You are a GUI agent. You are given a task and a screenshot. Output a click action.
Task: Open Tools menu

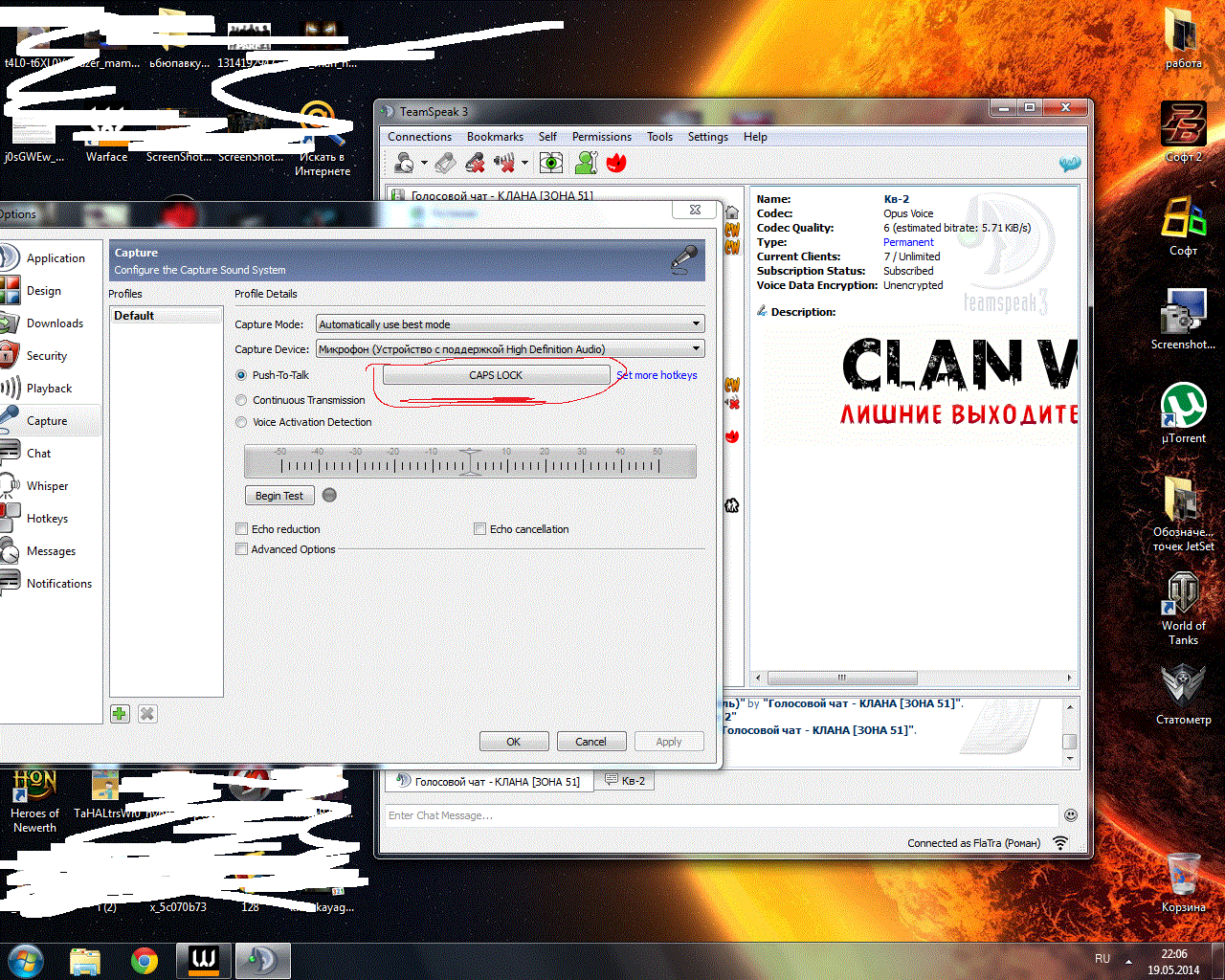click(659, 137)
